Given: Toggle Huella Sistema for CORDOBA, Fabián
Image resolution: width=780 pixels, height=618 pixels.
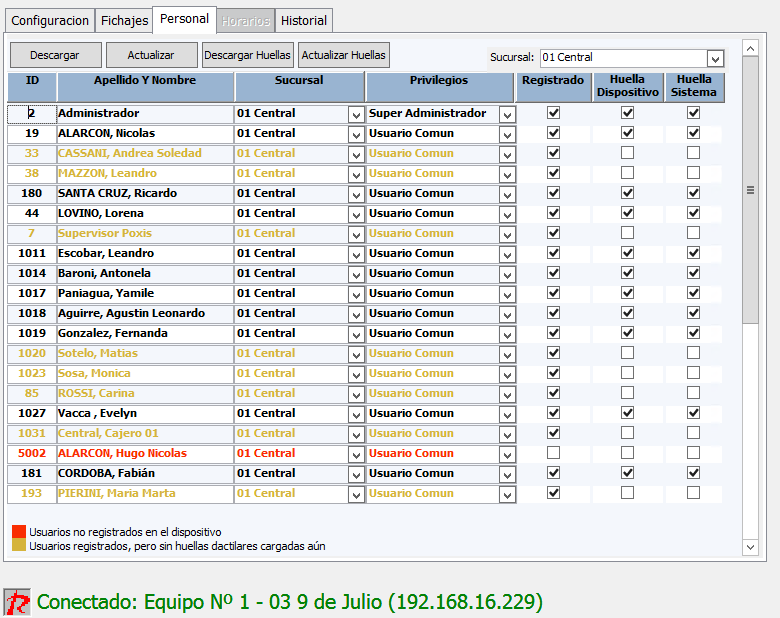Looking at the screenshot, I should (x=693, y=473).
